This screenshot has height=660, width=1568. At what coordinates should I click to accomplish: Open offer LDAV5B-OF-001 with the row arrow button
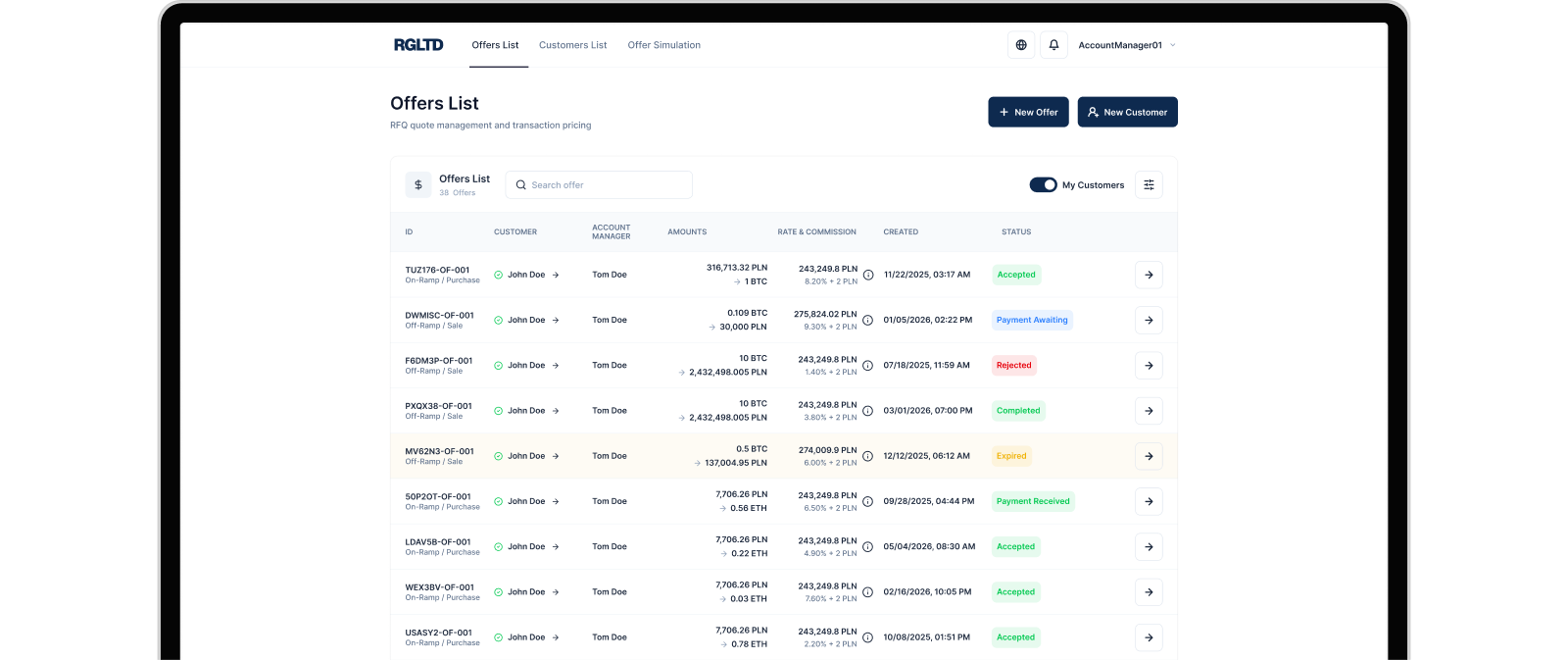pyautogui.click(x=1149, y=547)
